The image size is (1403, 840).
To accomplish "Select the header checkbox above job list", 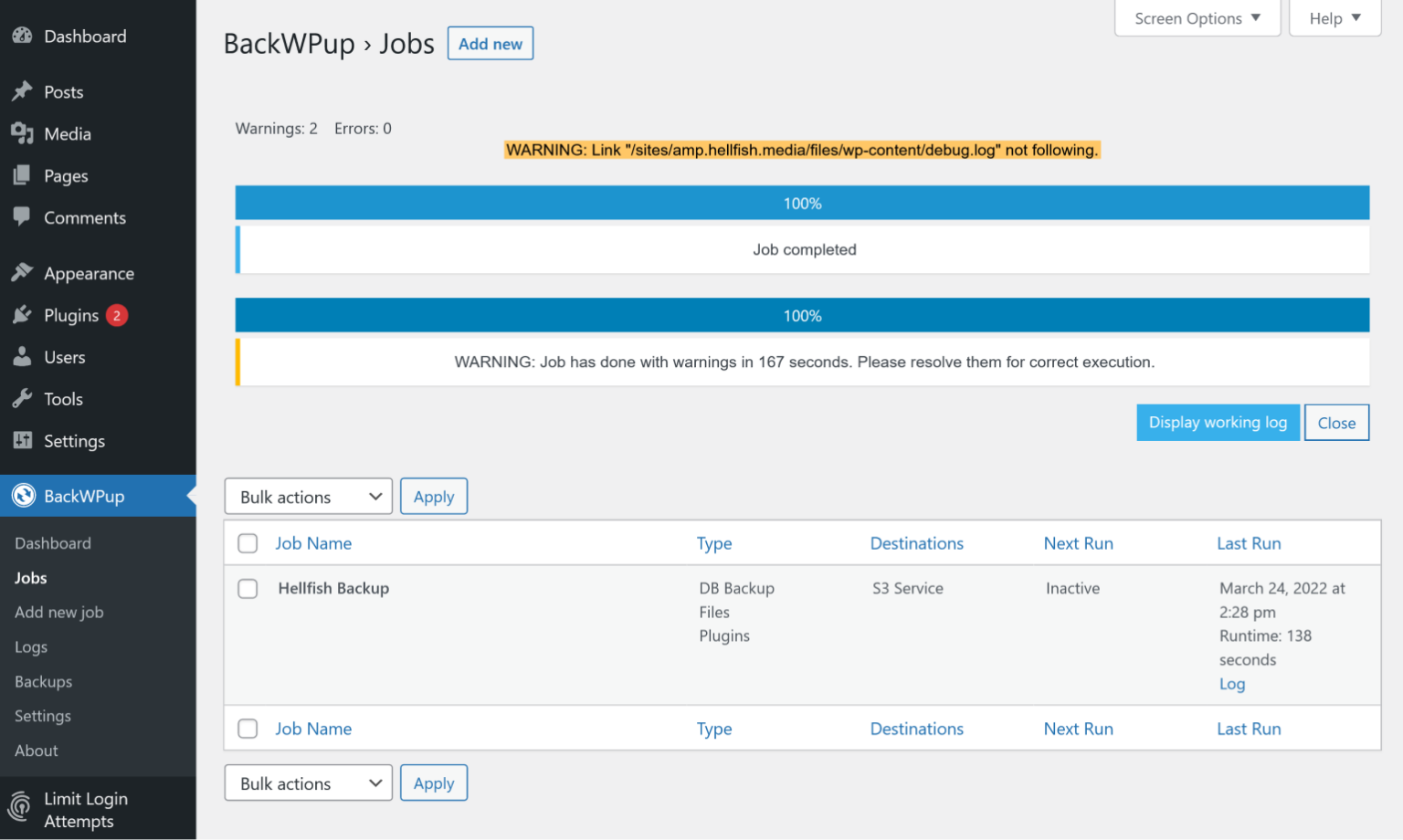I will (248, 542).
